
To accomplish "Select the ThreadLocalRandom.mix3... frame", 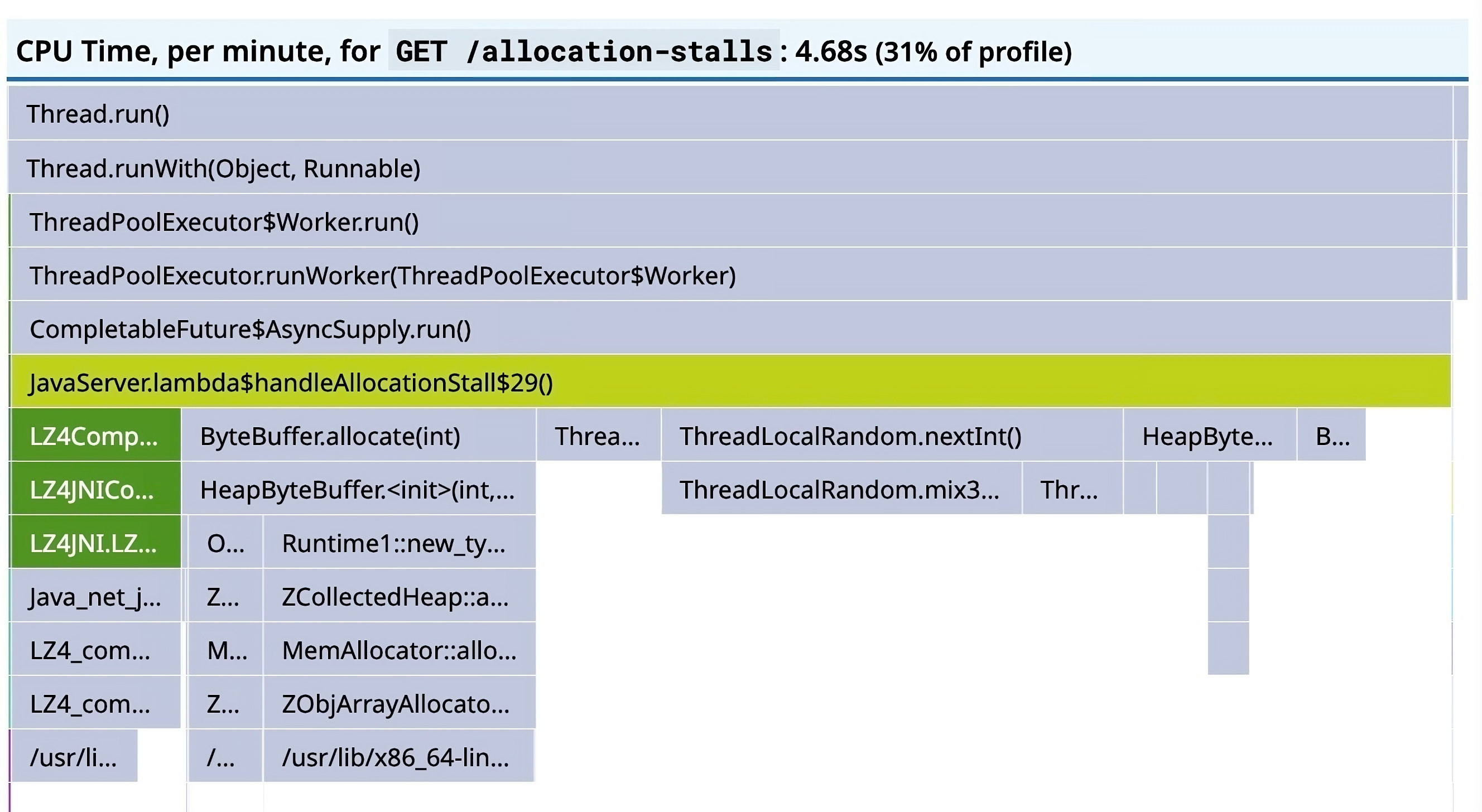I will 840,490.
